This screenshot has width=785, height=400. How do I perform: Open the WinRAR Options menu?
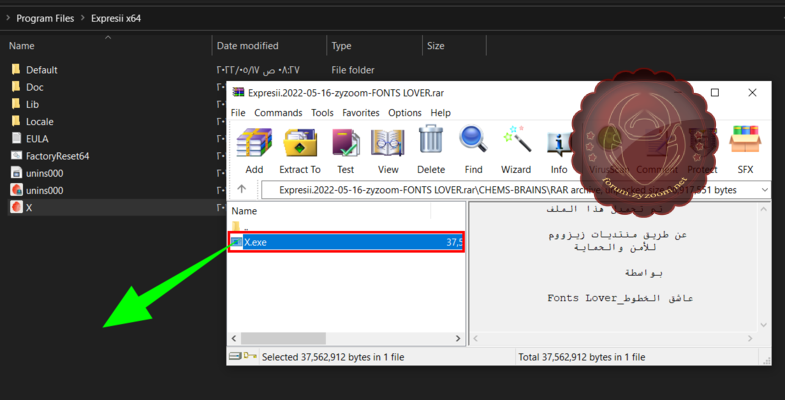pos(405,113)
